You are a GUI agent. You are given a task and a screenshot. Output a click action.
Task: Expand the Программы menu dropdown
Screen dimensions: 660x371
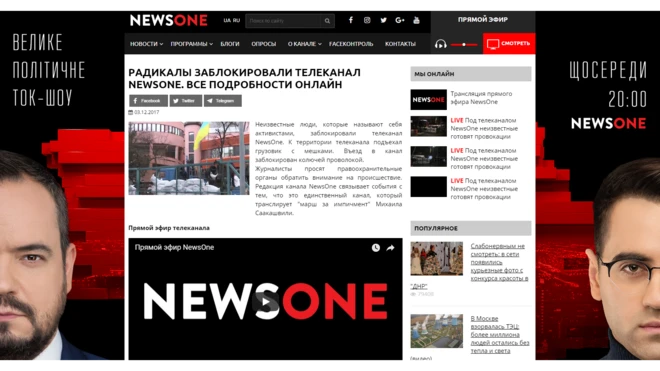(192, 44)
